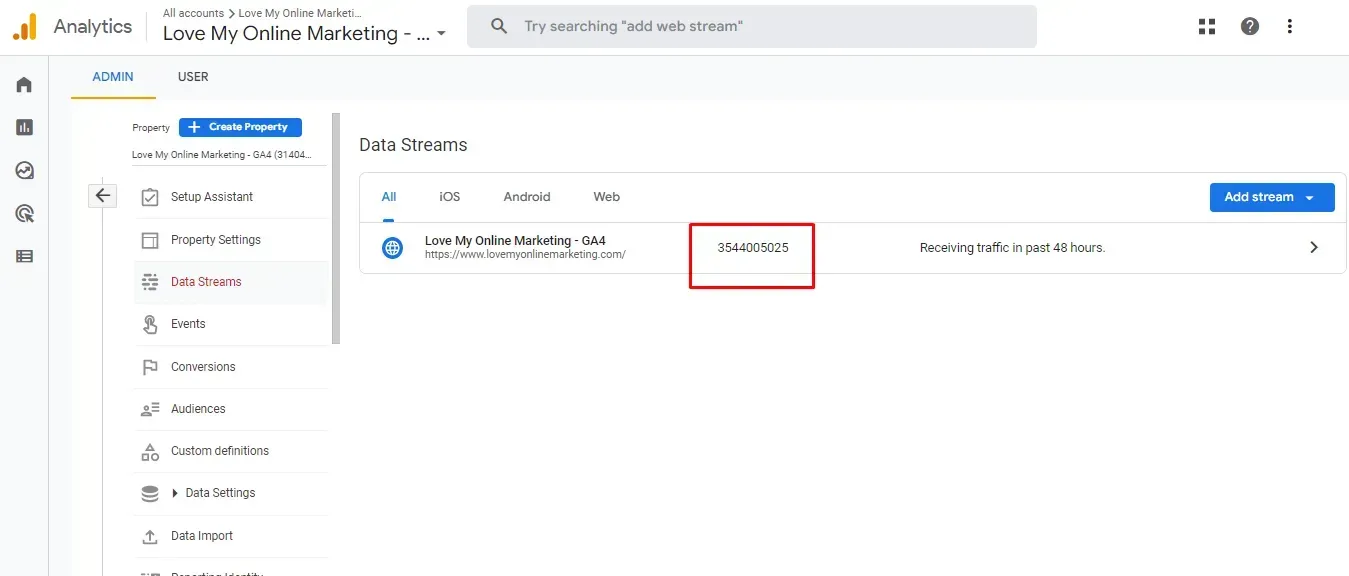Open the Configure table icon in sidebar

click(24, 256)
